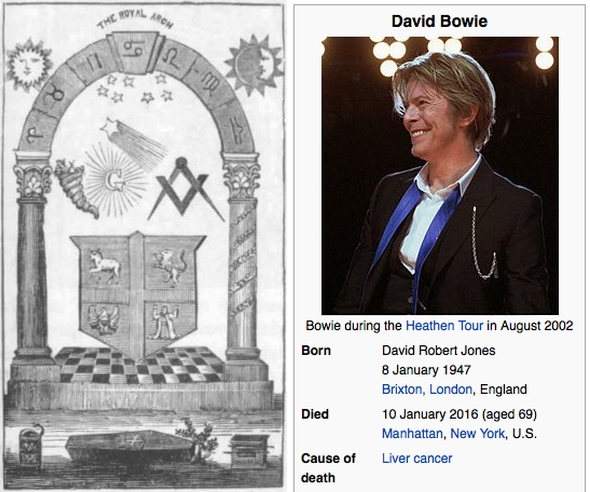
Task: Select the cornucopia horn illustration
Action: (x=75, y=188)
